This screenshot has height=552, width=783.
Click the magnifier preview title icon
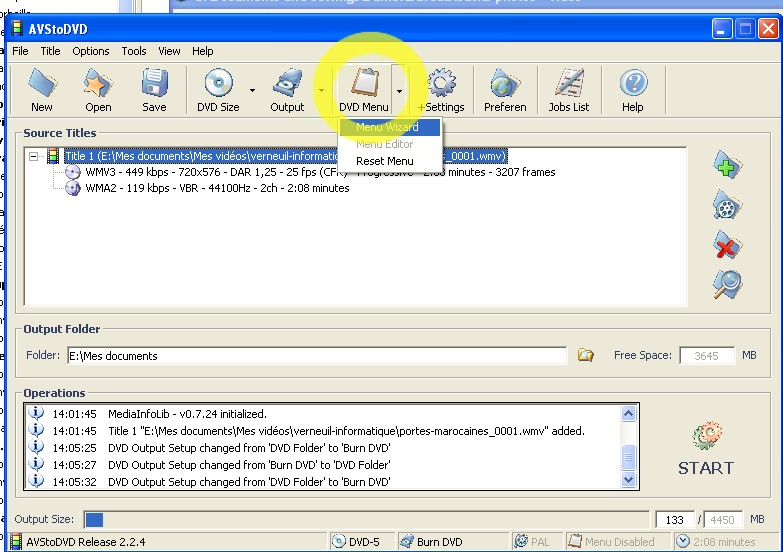tap(727, 285)
